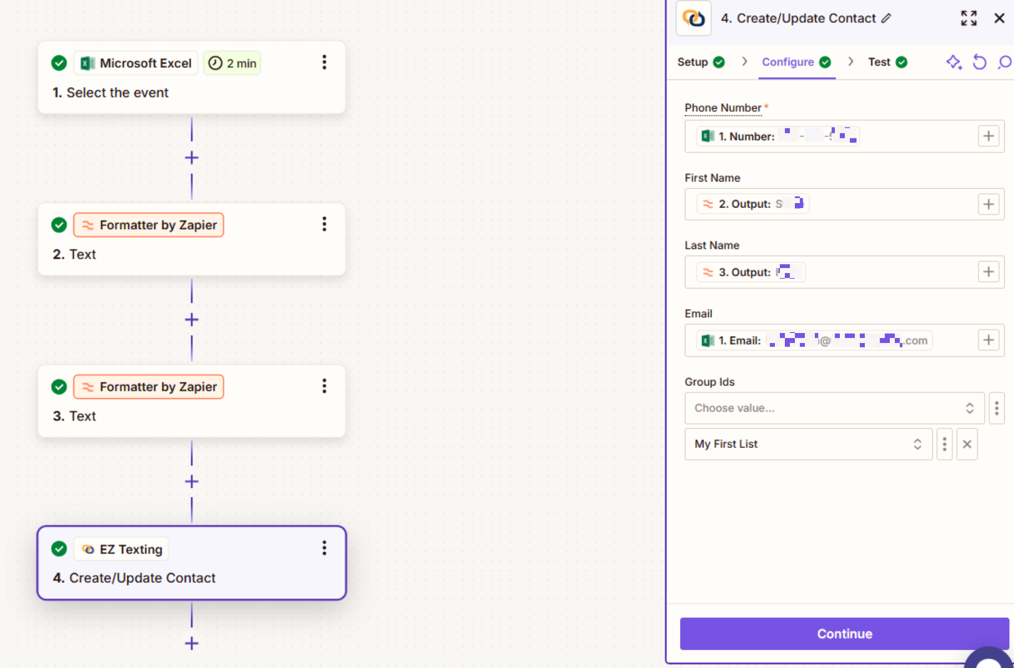Open the AI sparkle assistant icon

coord(954,62)
